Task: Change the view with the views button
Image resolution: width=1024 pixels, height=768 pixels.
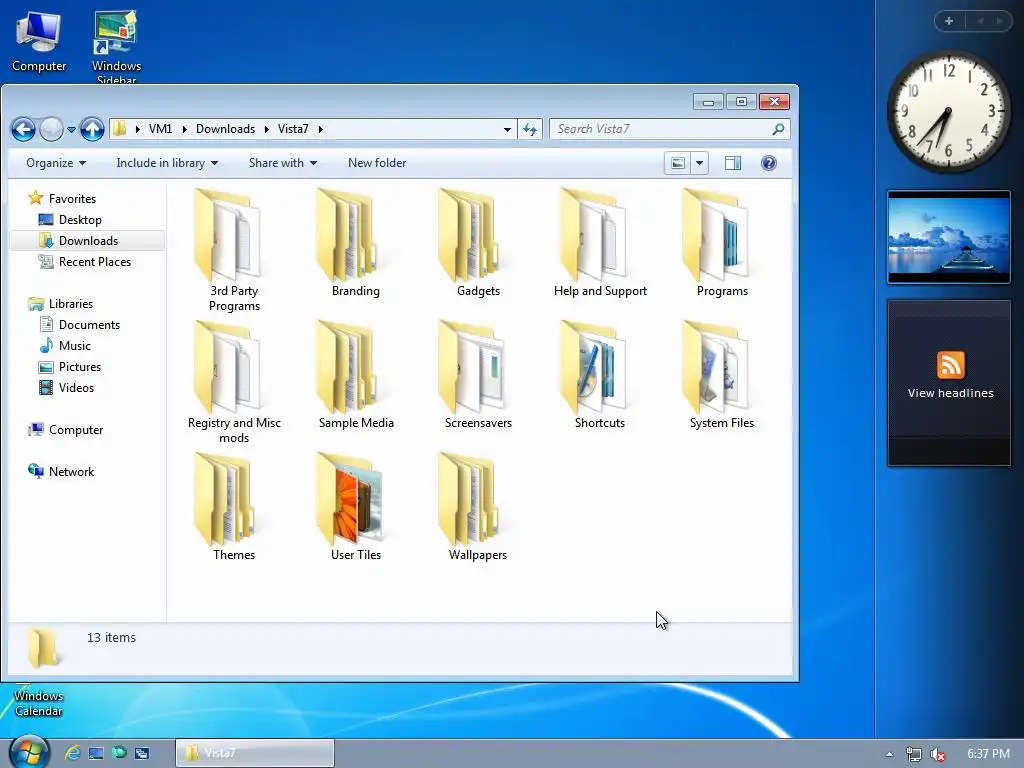Action: pos(678,163)
